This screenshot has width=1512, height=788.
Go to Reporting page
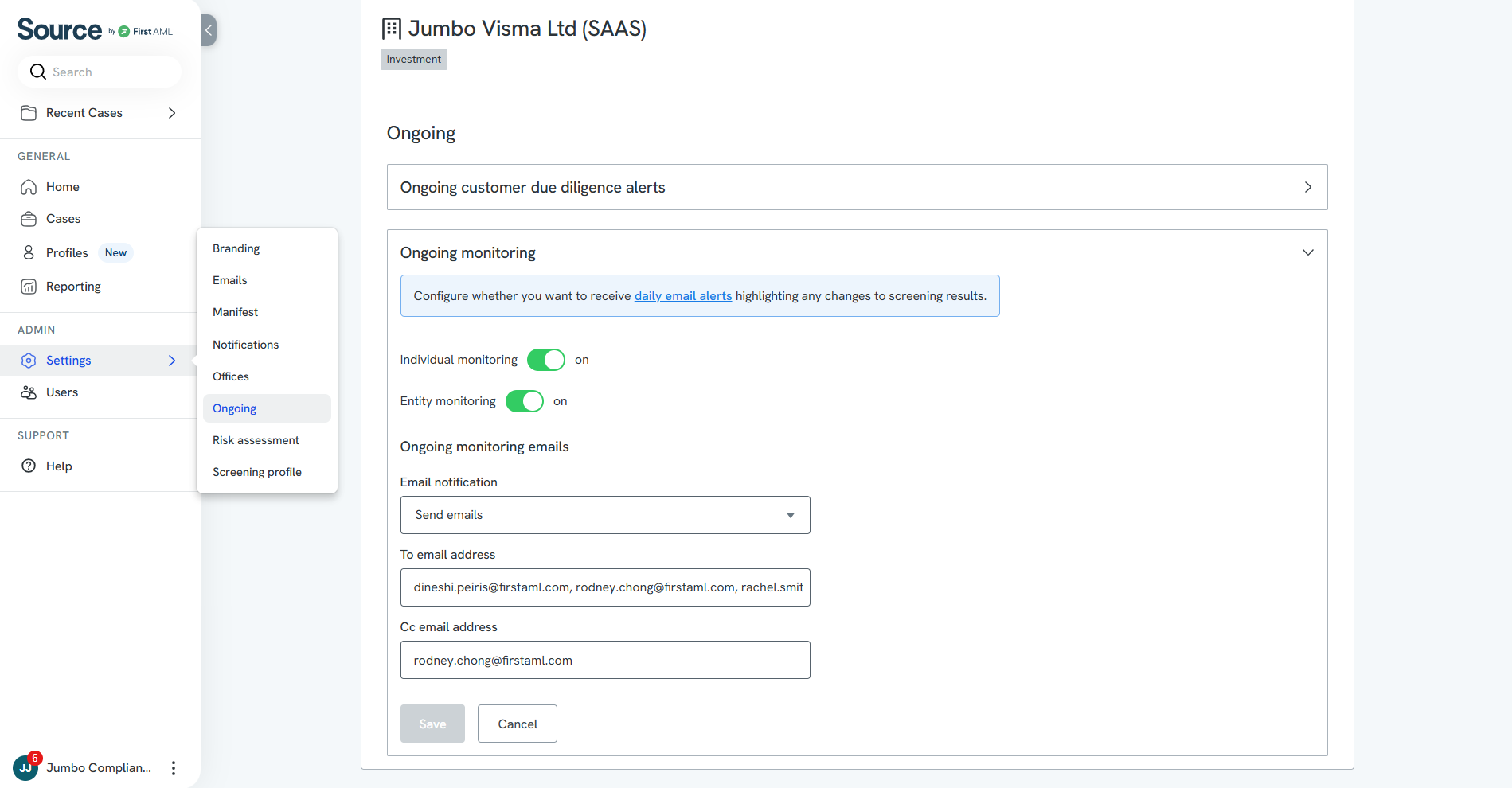73,287
